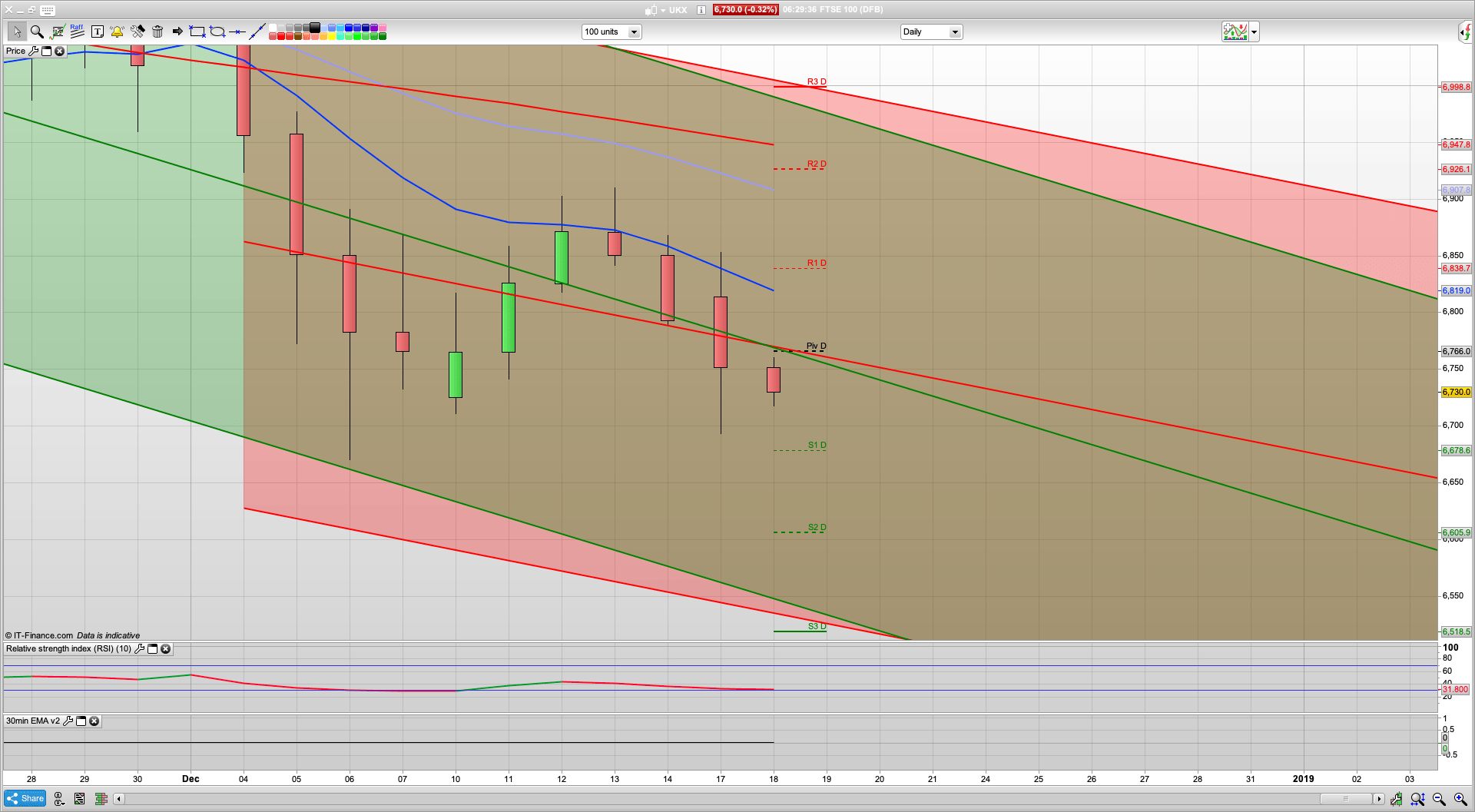Open the eraser trash tool
The width and height of the screenshot is (1475, 812).
click(x=157, y=31)
